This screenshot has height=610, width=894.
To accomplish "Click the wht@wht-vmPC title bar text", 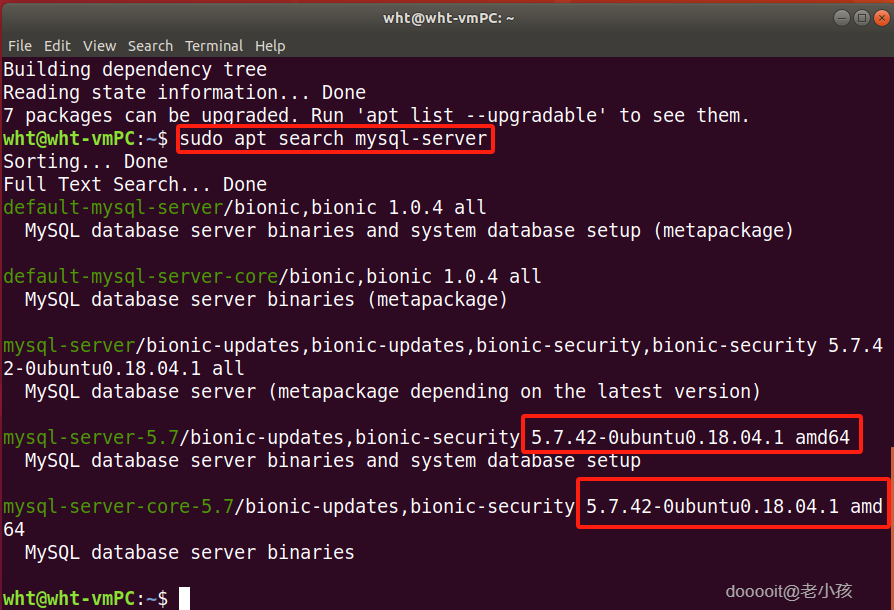I will 446,18.
